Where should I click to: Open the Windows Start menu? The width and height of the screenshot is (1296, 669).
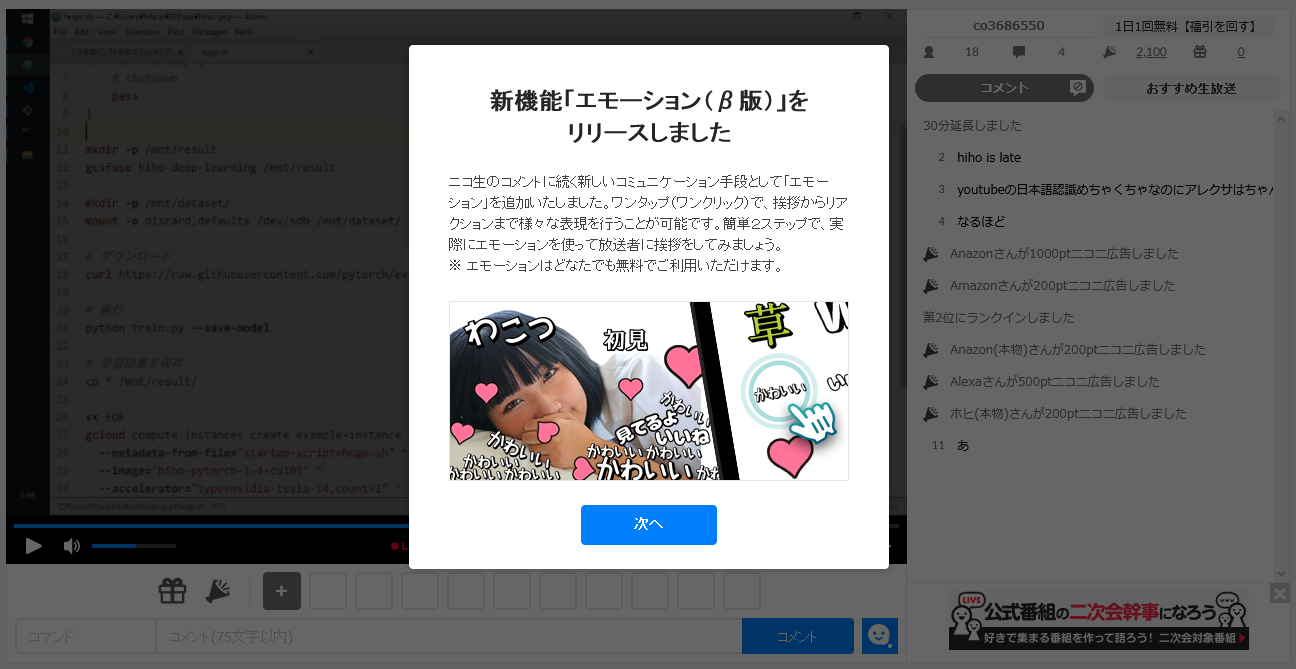tap(28, 19)
